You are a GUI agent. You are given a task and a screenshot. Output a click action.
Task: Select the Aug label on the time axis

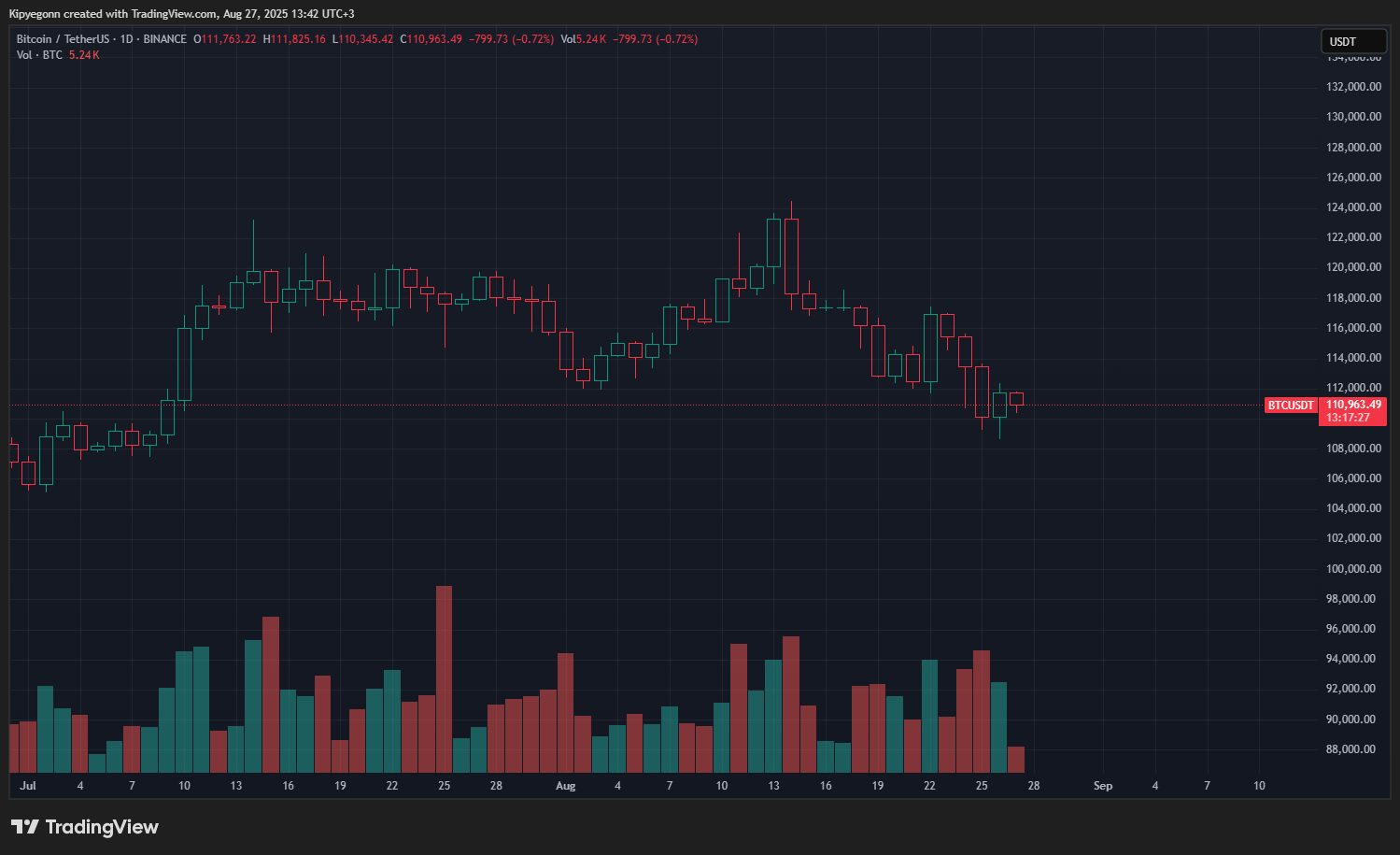click(x=565, y=786)
